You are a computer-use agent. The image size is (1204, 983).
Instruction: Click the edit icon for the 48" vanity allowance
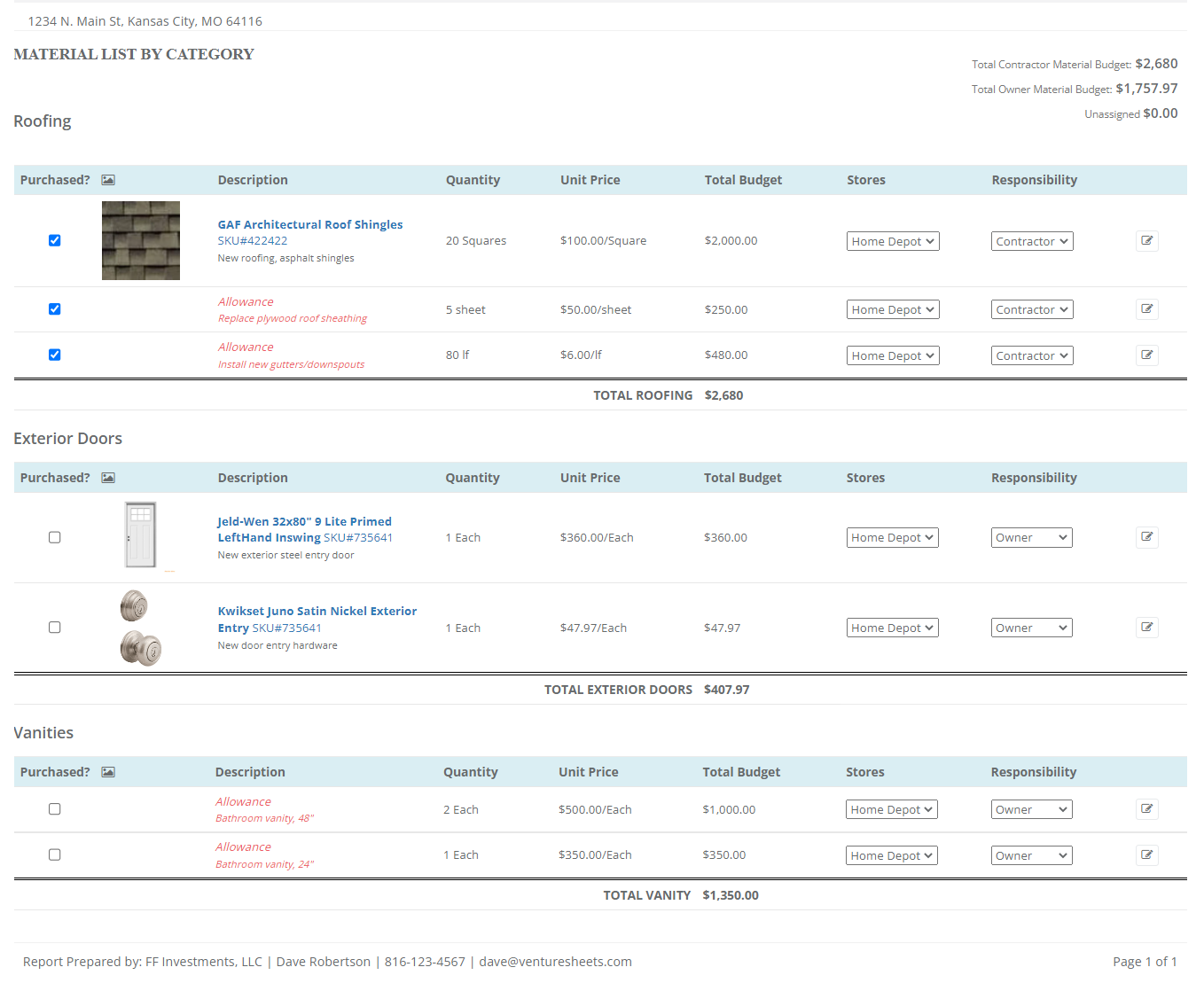(x=1146, y=808)
